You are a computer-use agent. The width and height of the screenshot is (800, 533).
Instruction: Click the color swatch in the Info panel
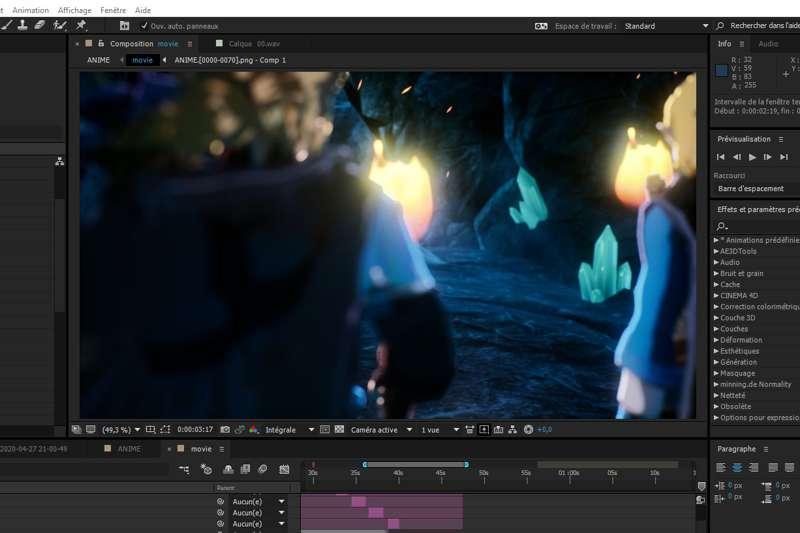pos(721,71)
